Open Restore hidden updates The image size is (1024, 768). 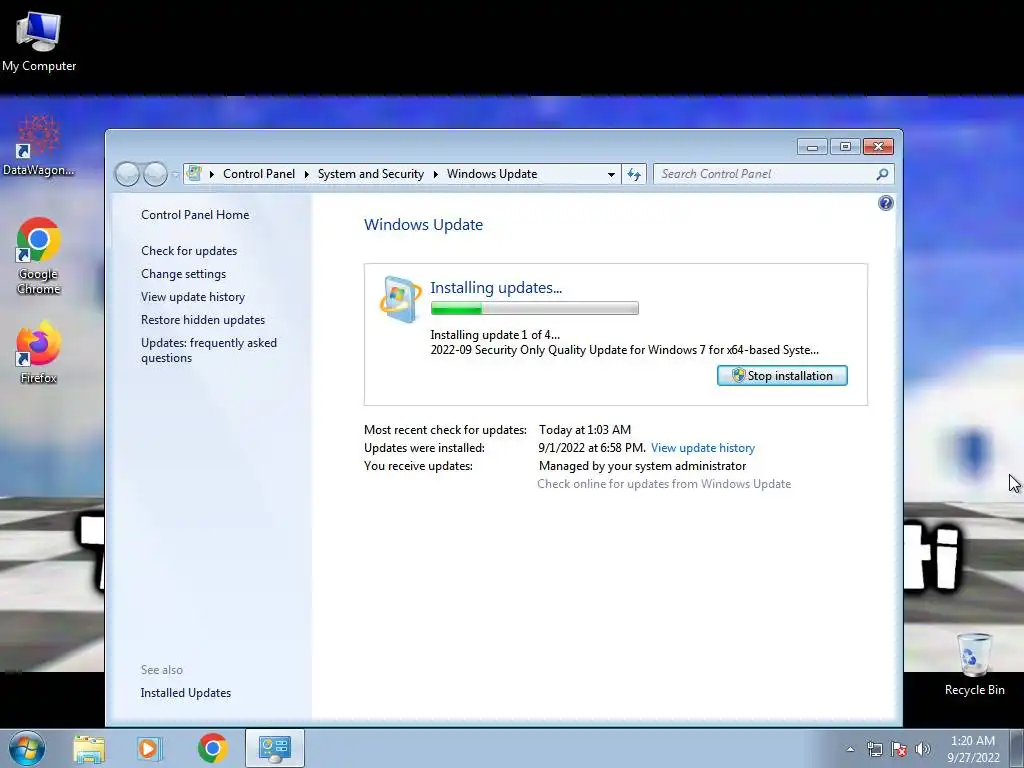[203, 319]
